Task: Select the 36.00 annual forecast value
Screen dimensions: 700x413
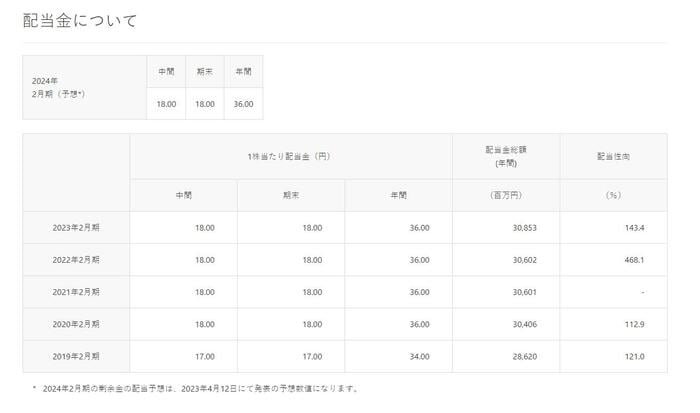Action: point(243,103)
